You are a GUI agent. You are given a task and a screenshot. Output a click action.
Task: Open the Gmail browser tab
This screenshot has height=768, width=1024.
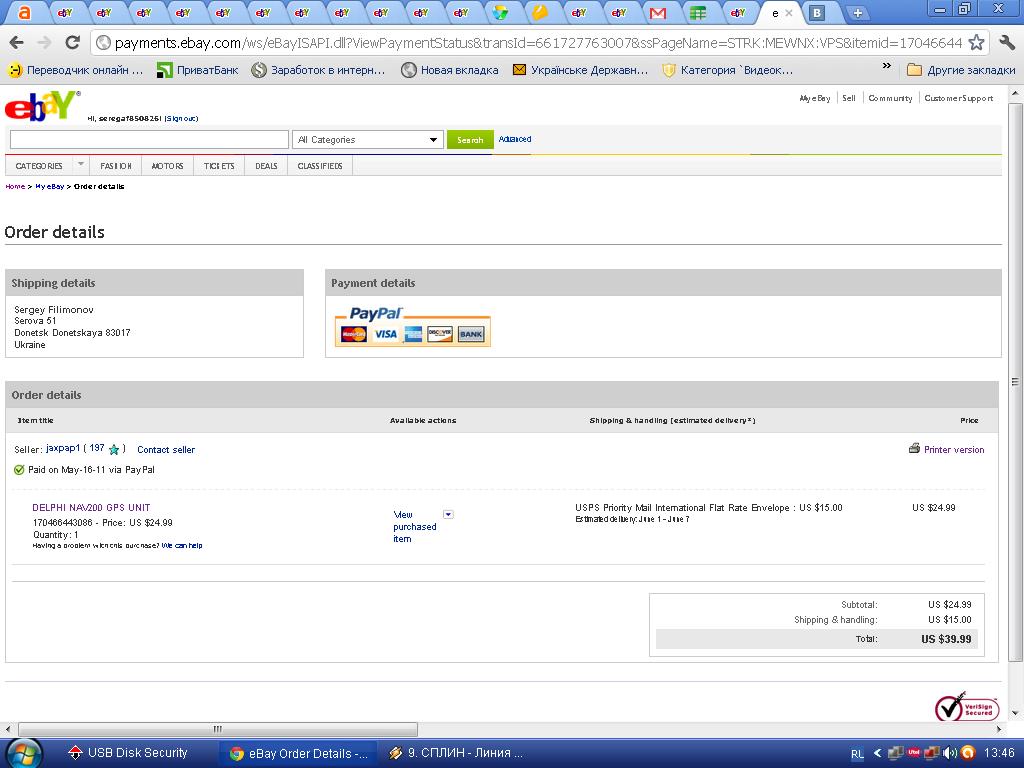[x=658, y=13]
